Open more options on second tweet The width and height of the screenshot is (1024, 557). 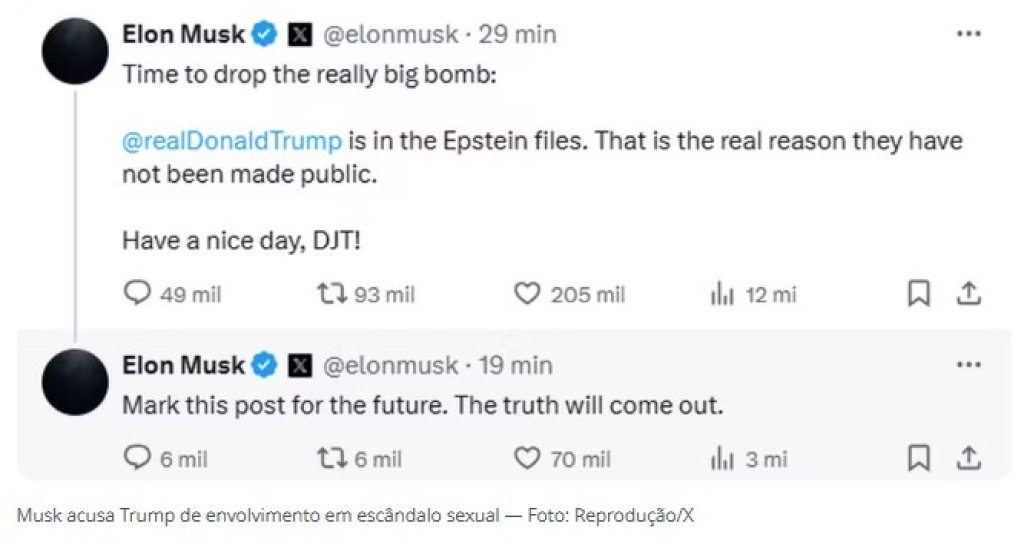pyautogui.click(x=968, y=364)
